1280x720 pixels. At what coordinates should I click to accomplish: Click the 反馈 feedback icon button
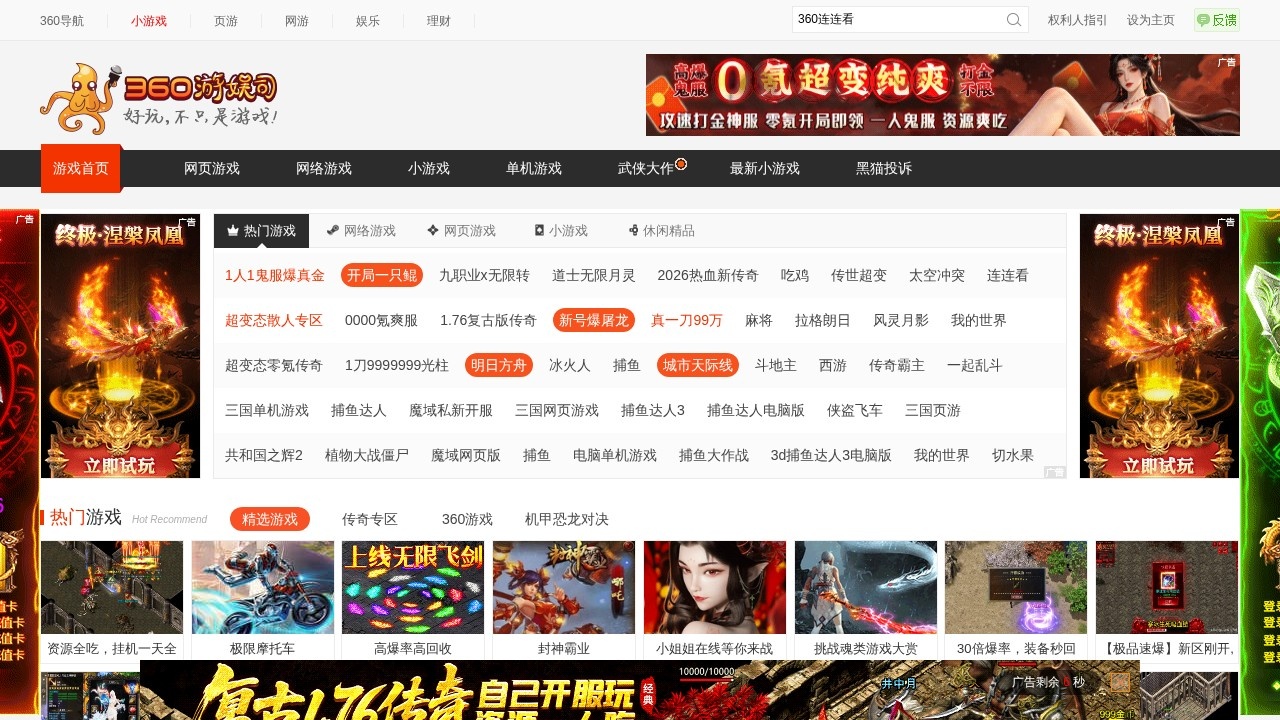click(x=1217, y=20)
